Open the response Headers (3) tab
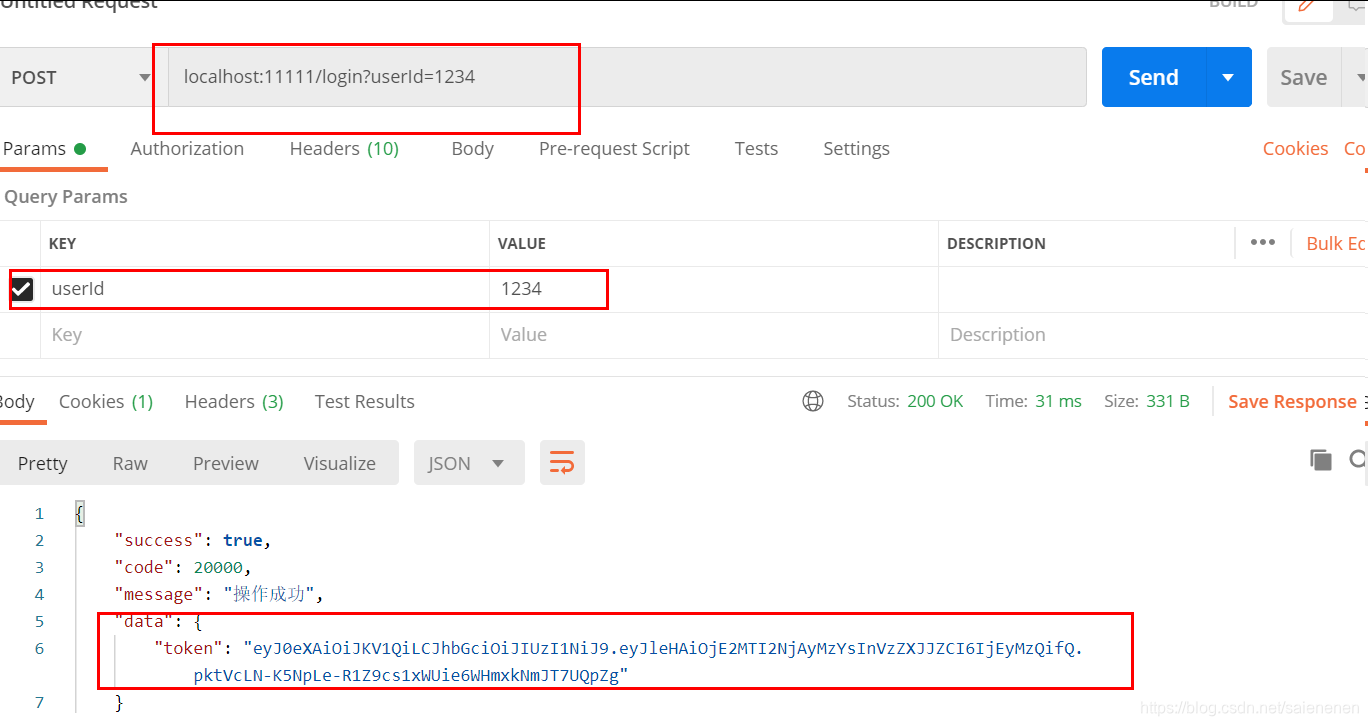 (234, 402)
